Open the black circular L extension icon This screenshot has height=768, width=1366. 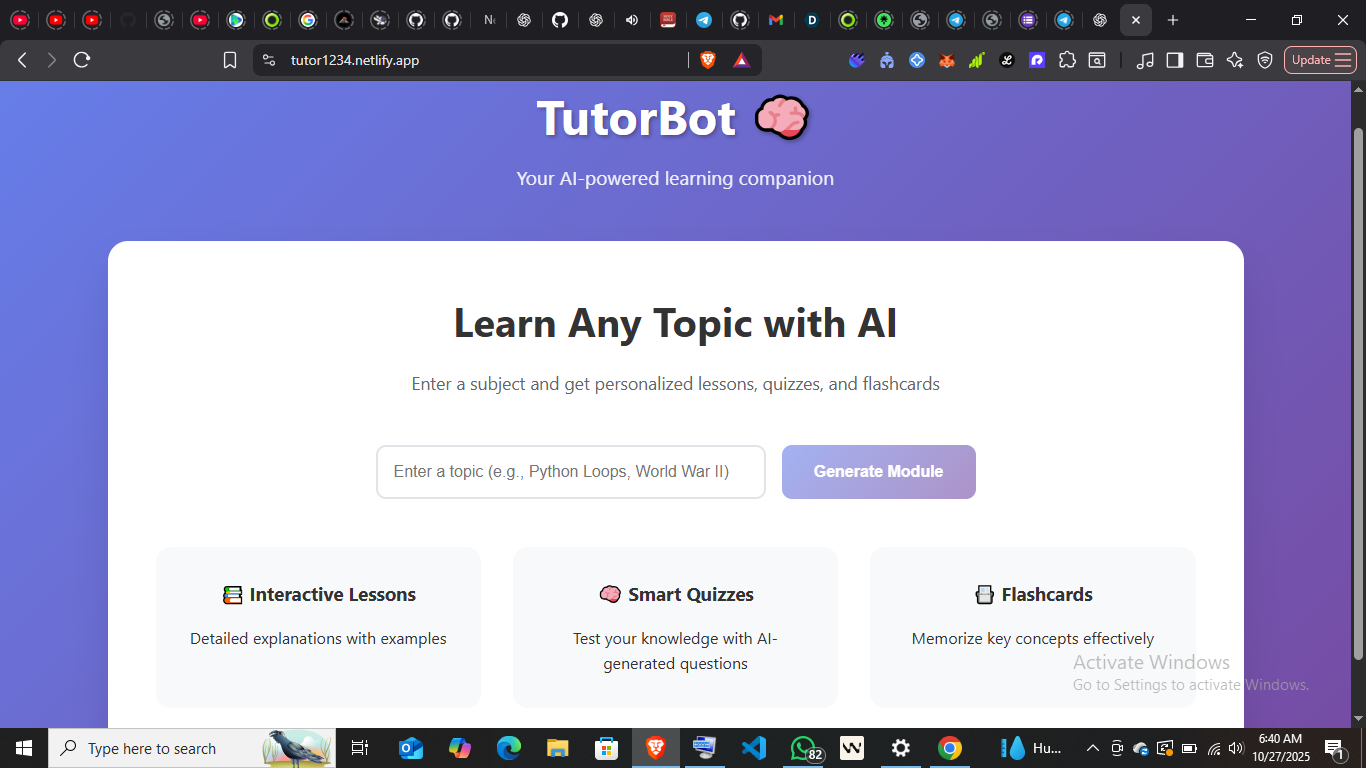click(1007, 60)
